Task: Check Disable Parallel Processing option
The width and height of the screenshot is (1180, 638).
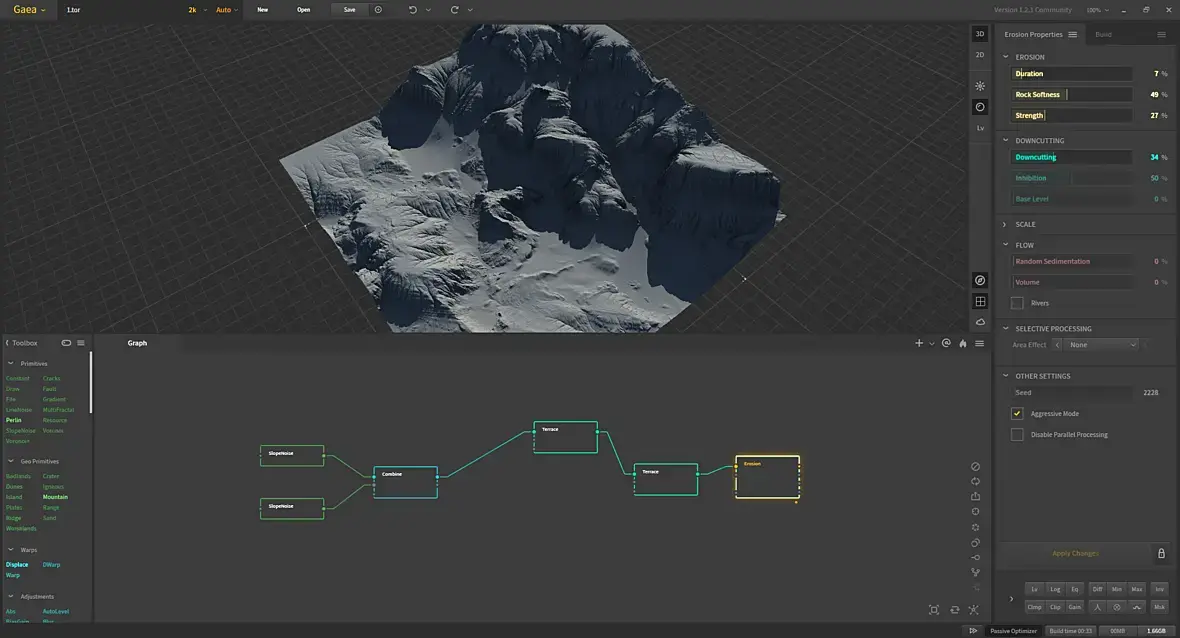Action: (1017, 435)
